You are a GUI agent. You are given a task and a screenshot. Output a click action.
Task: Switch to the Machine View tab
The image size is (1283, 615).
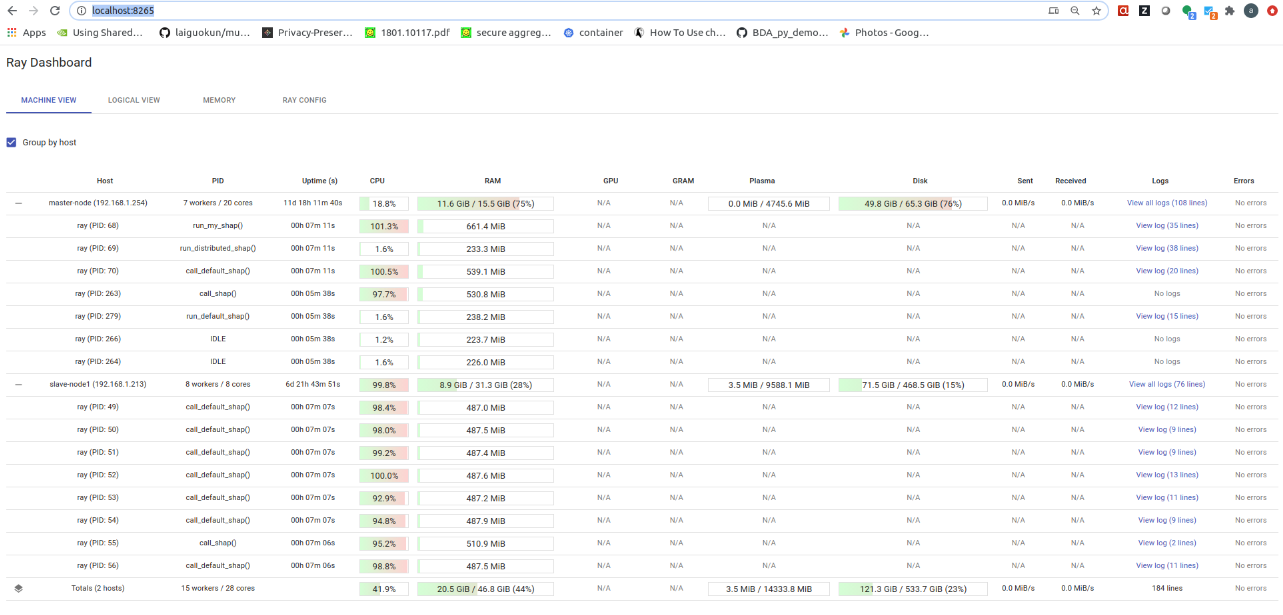pos(49,100)
